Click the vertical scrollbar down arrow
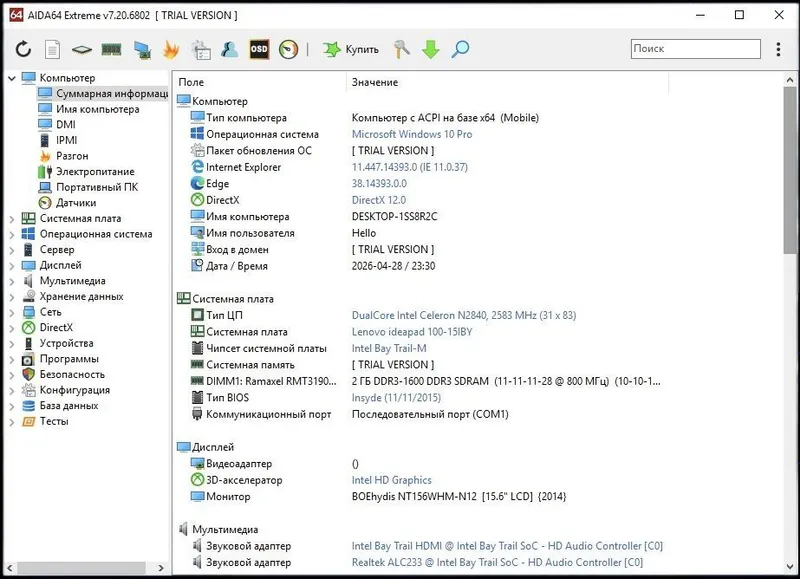This screenshot has width=800, height=579. click(790, 566)
